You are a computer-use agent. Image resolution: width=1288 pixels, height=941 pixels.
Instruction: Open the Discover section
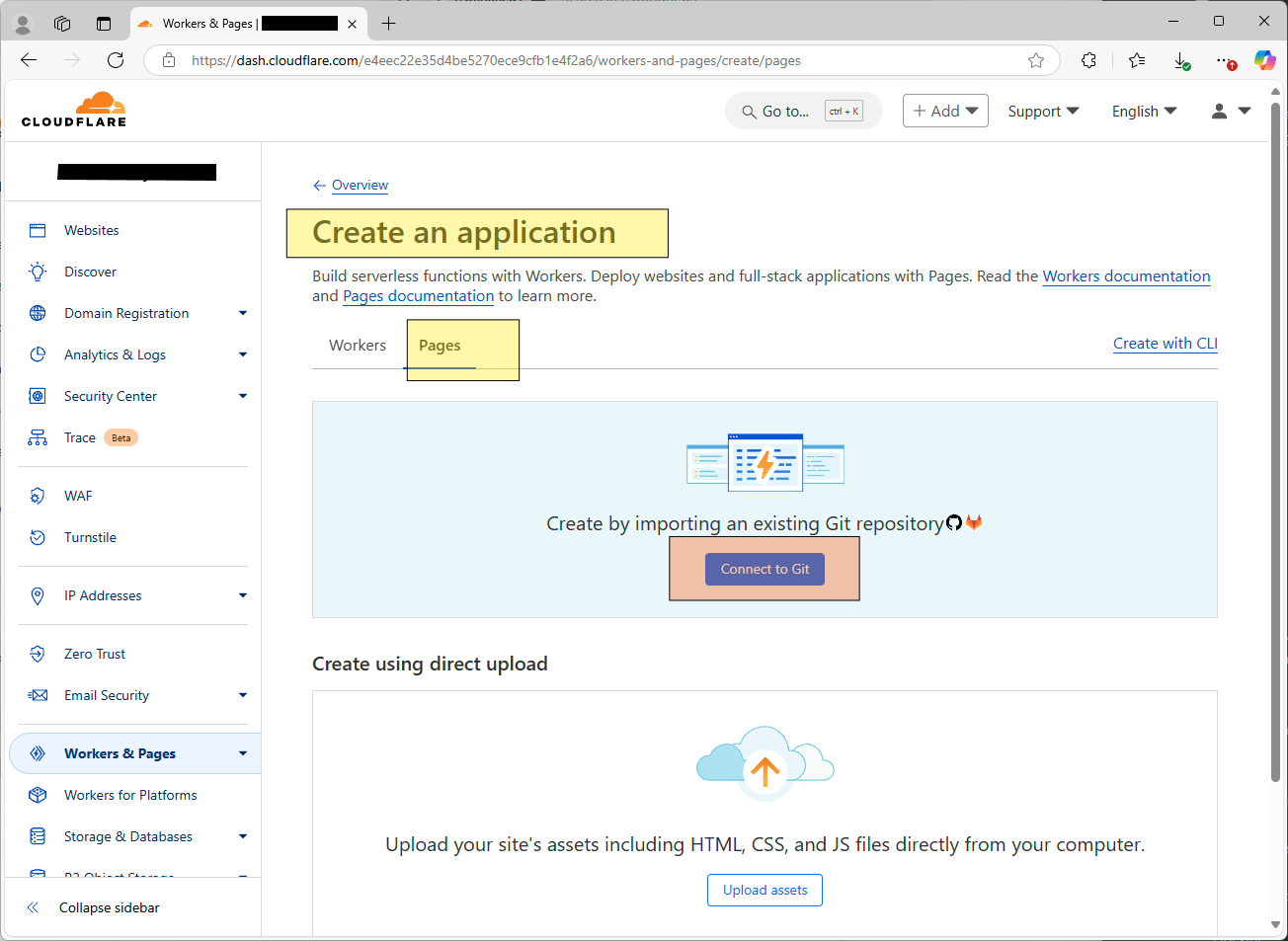click(x=90, y=271)
